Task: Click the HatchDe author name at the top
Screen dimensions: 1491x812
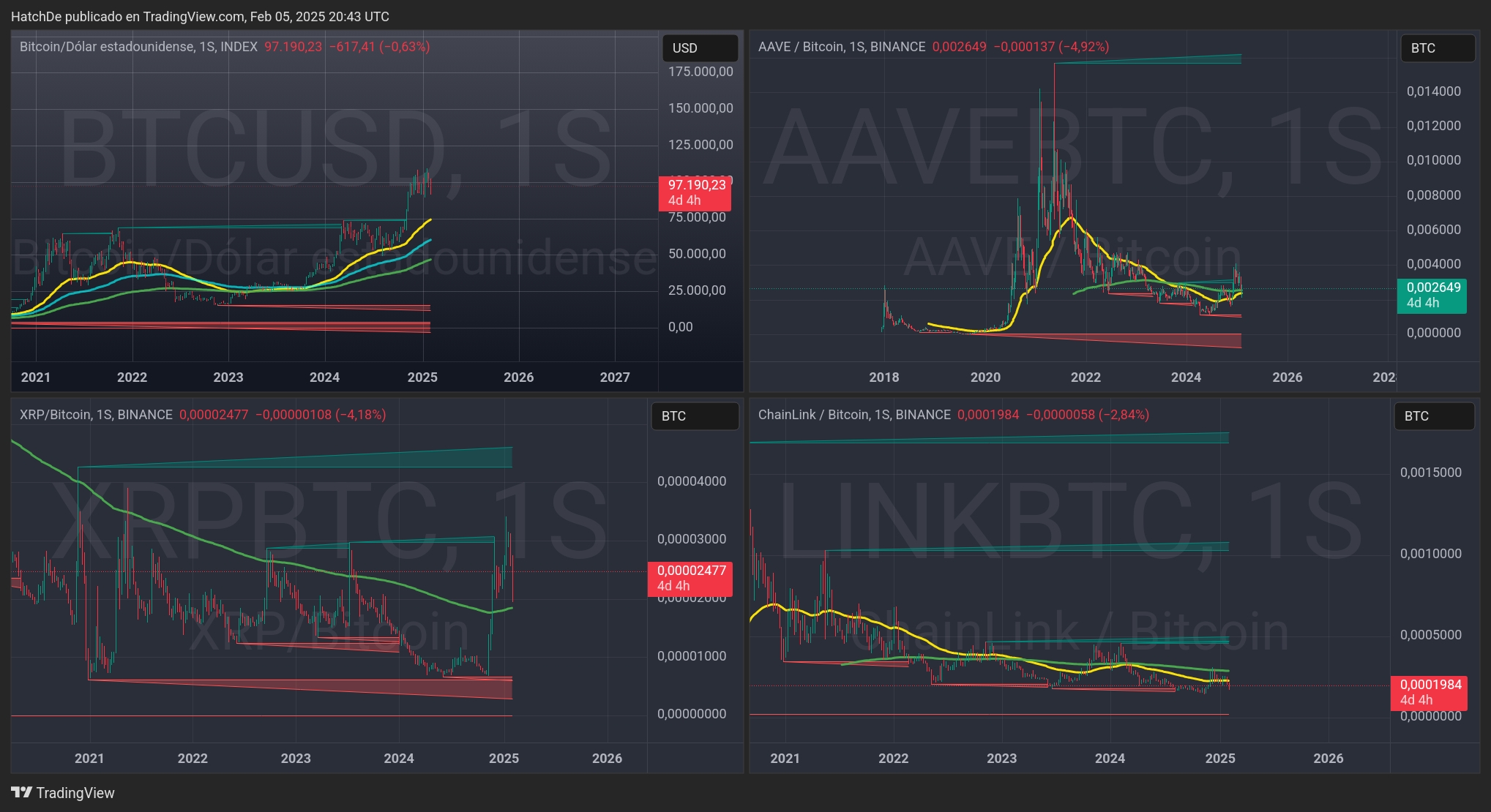Action: [38, 16]
